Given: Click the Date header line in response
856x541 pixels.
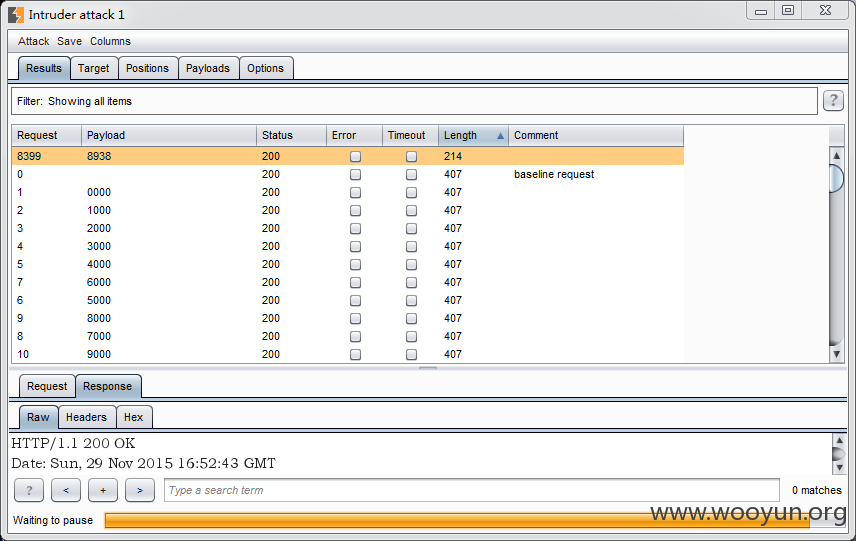Looking at the screenshot, I should pos(144,463).
